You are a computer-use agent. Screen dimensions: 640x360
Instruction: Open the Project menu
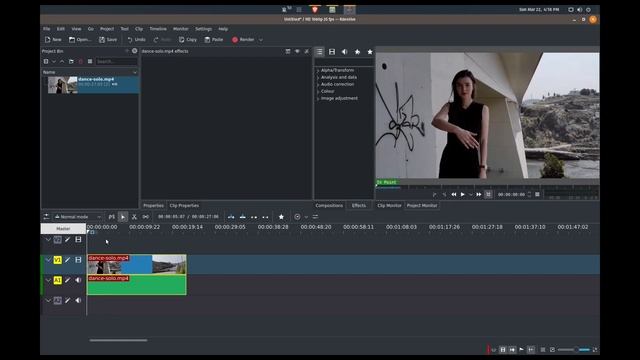click(x=107, y=29)
